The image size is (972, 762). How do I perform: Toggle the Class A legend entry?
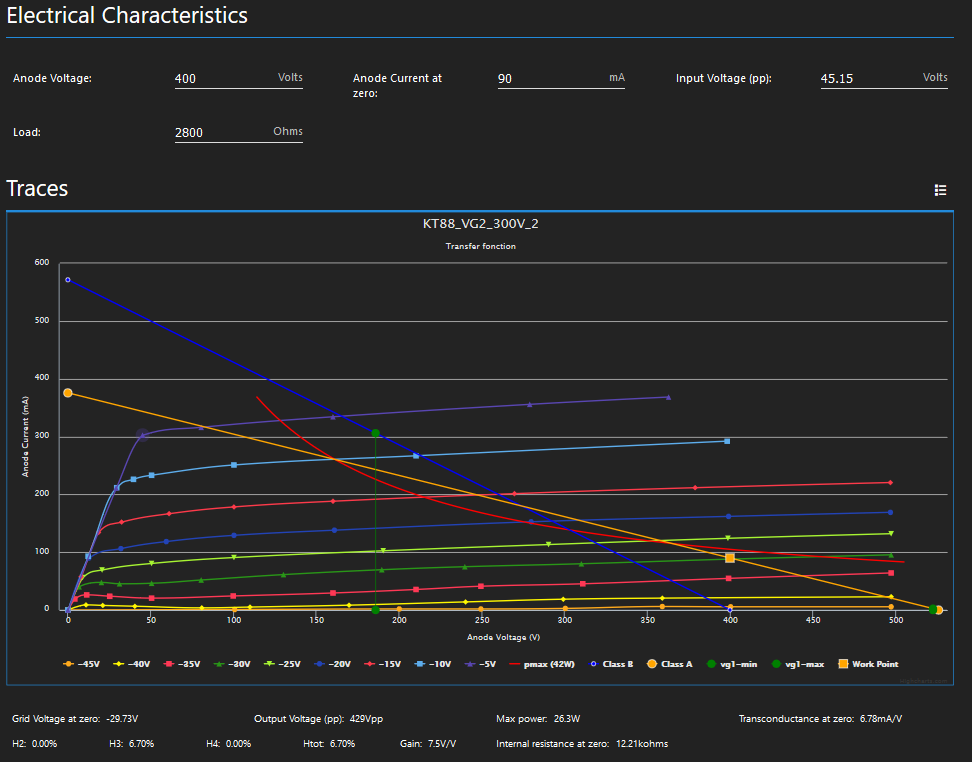tap(670, 664)
